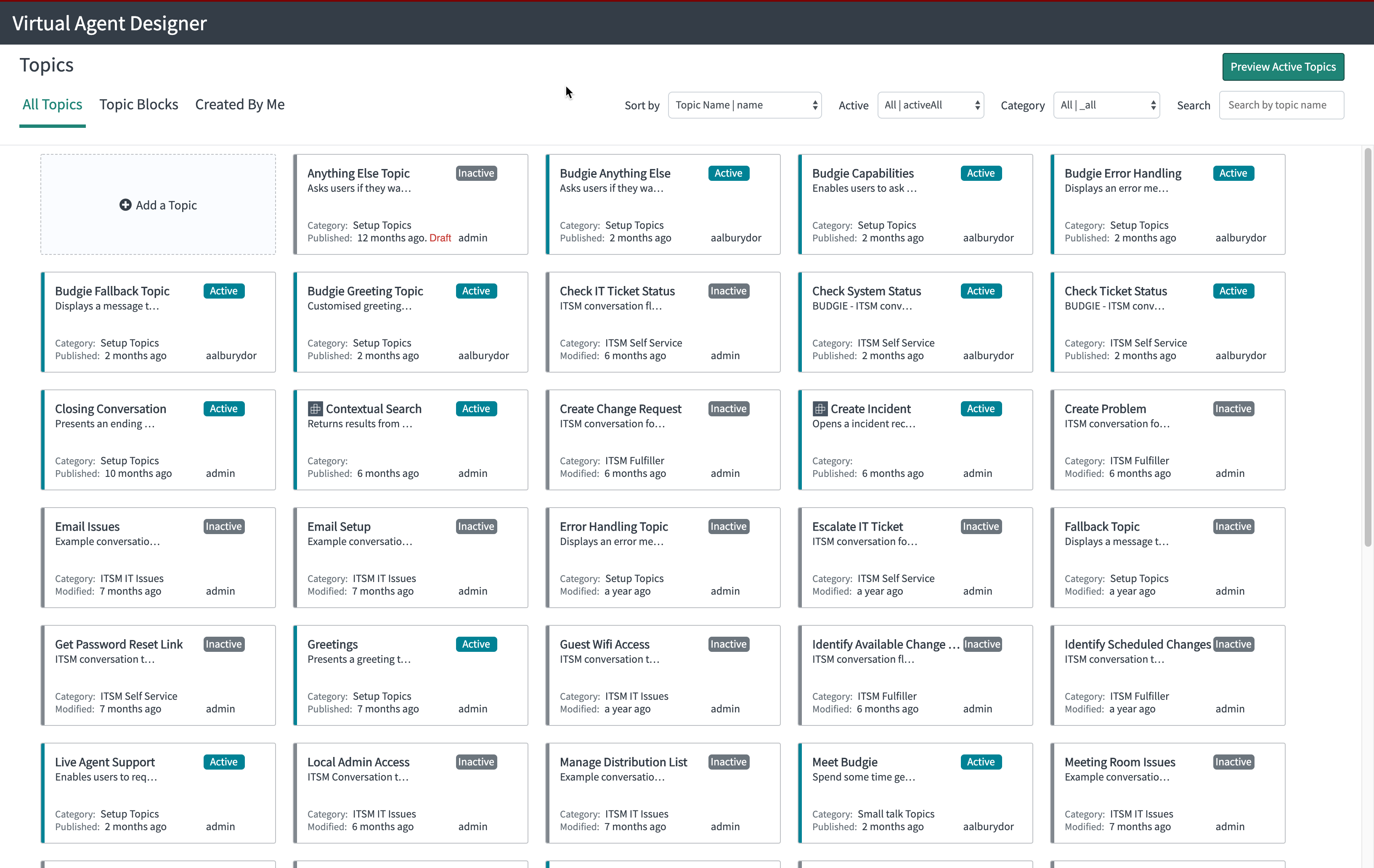Click the Active badge on Closing Conversation
1374x868 pixels.
[224, 409]
